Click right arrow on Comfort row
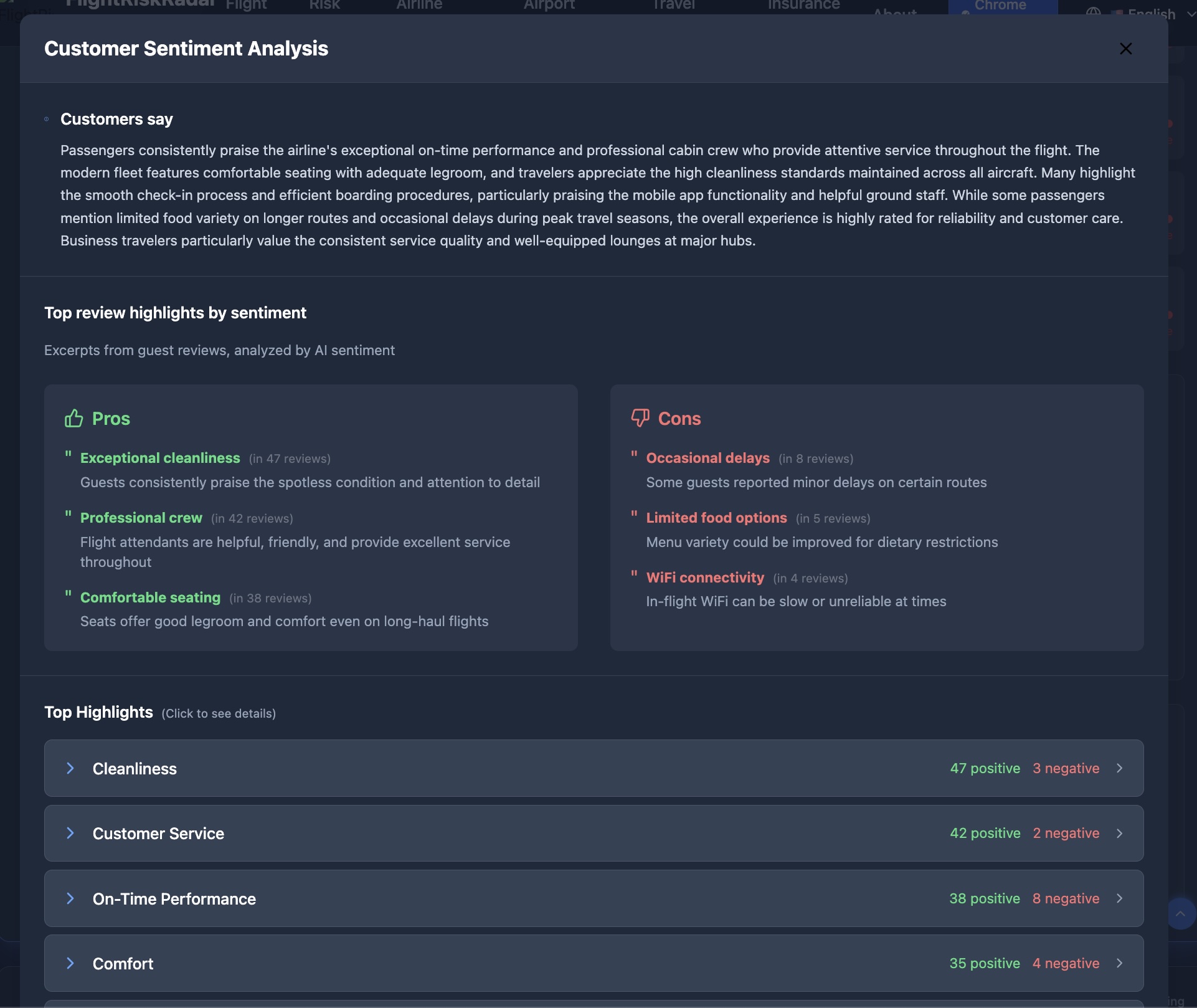Image resolution: width=1197 pixels, height=1008 pixels. click(1119, 963)
